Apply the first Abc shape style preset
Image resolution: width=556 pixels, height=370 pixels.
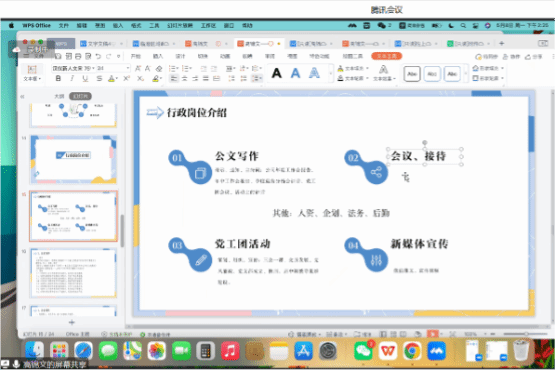[x=412, y=74]
